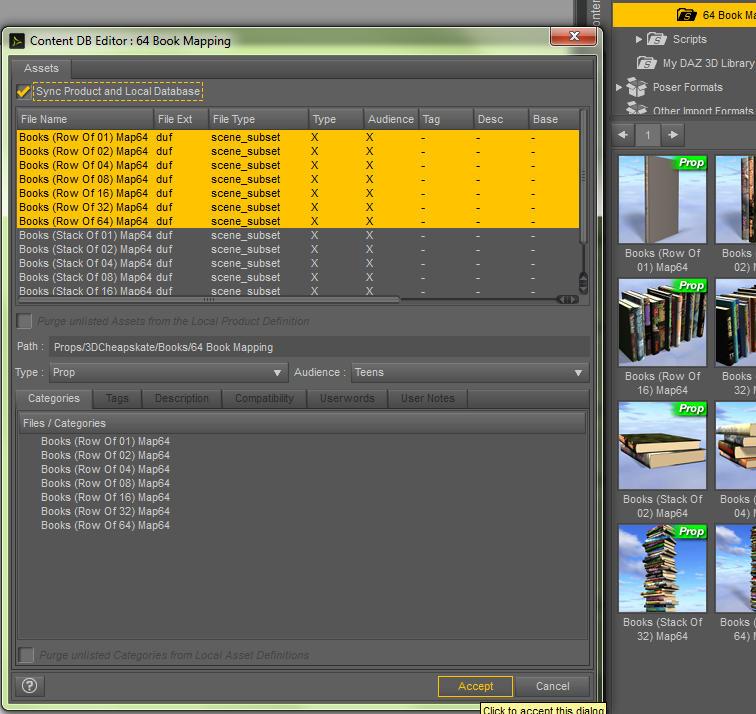
Task: Switch to the Description tab
Action: click(182, 399)
